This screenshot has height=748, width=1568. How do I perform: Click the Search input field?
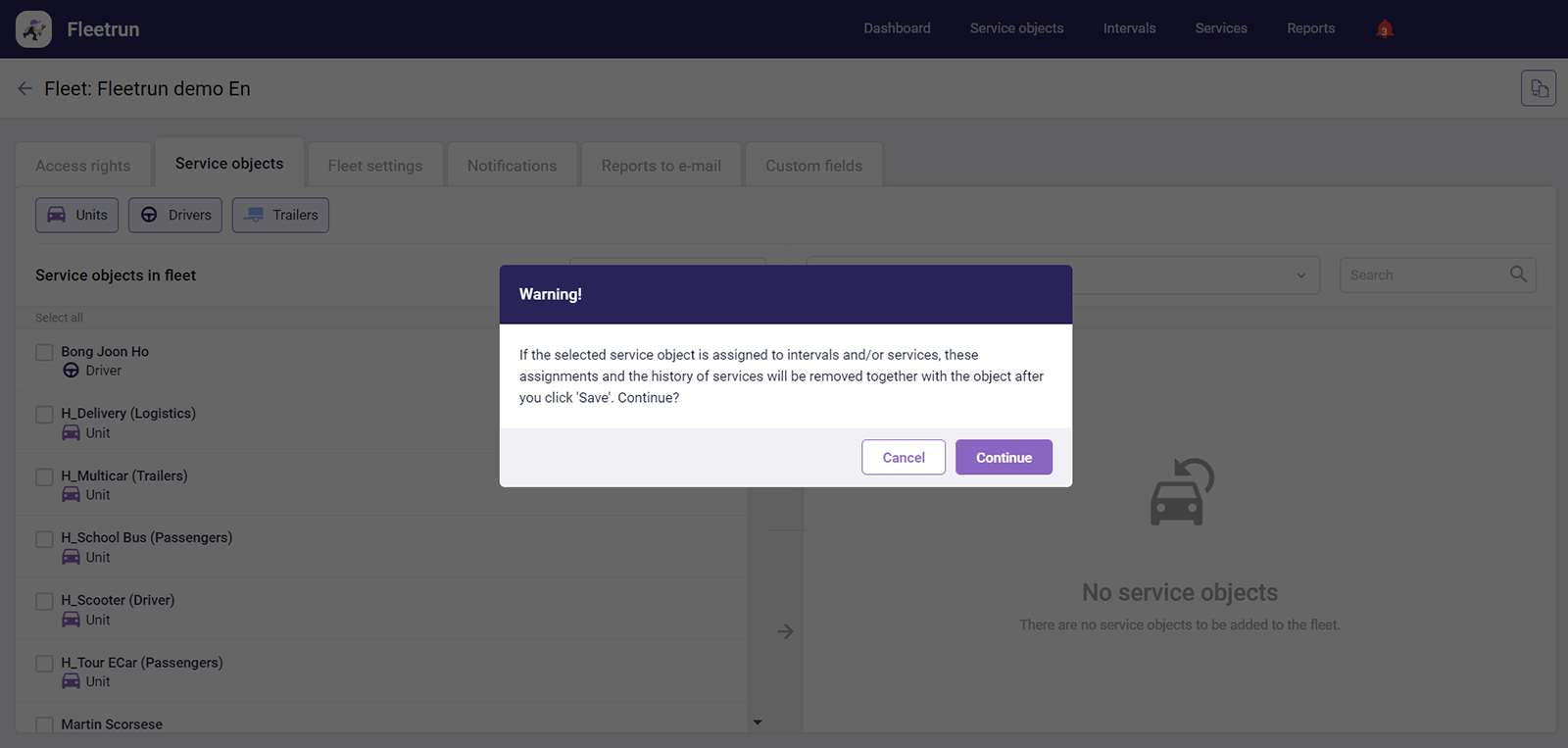pos(1426,275)
